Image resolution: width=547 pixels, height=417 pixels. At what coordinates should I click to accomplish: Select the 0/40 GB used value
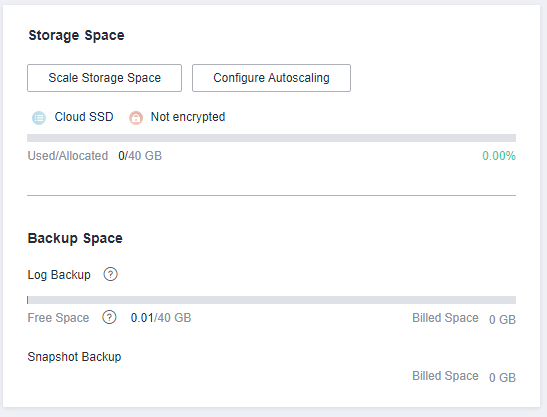click(x=140, y=156)
